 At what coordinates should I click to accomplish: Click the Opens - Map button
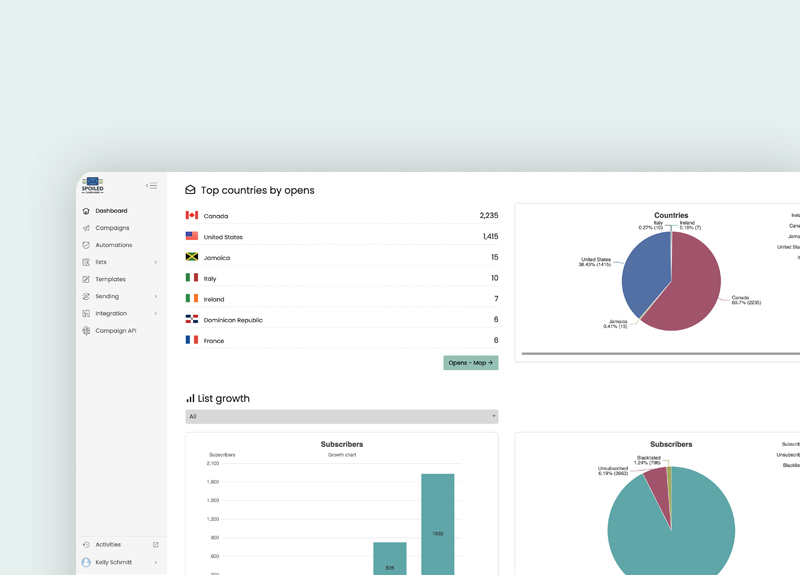click(470, 363)
